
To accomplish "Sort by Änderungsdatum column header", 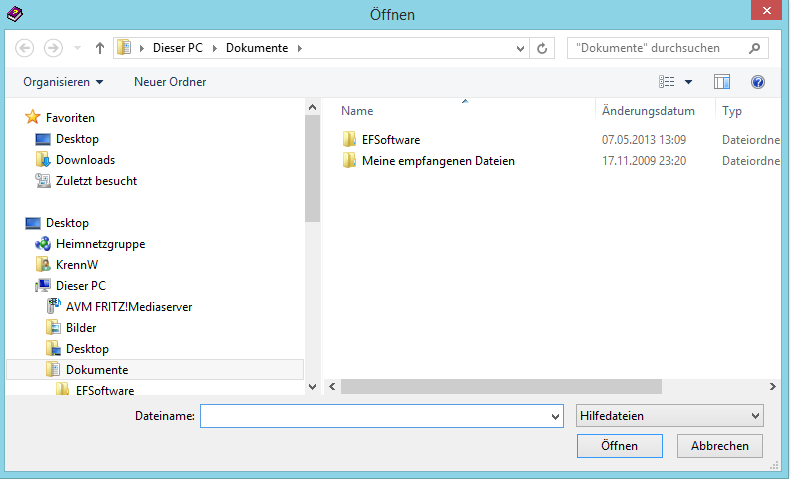I will coord(648,111).
